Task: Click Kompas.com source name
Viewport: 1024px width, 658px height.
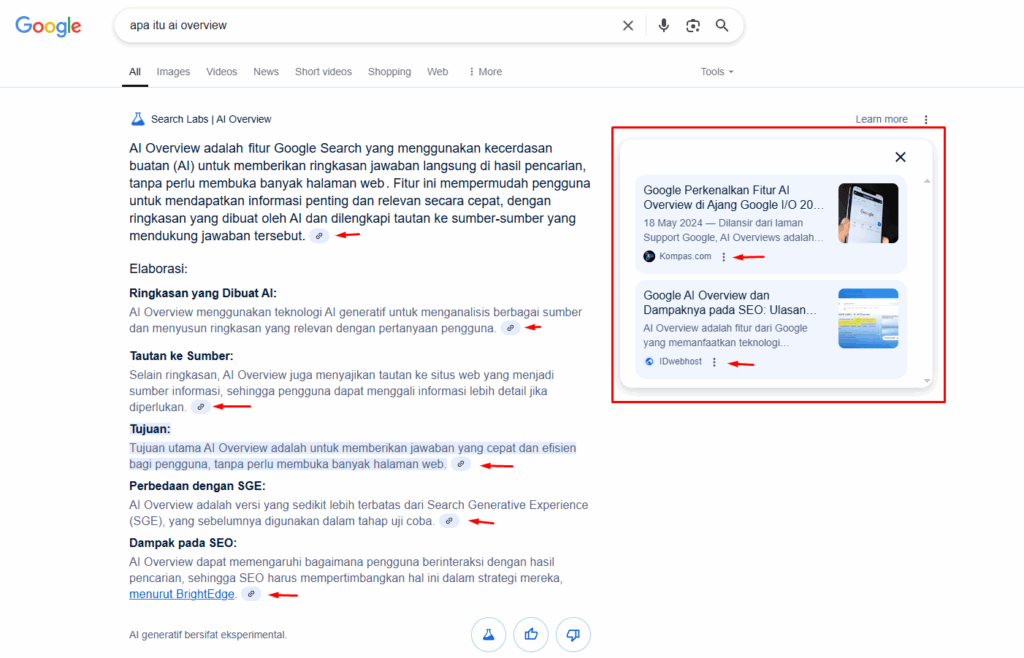Action: coord(685,257)
